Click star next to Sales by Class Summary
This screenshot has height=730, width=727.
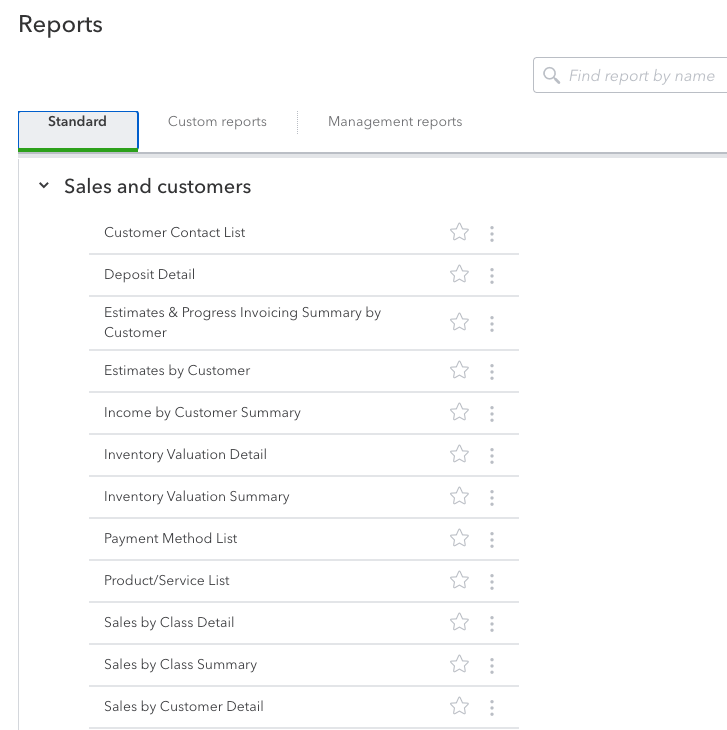click(x=459, y=664)
